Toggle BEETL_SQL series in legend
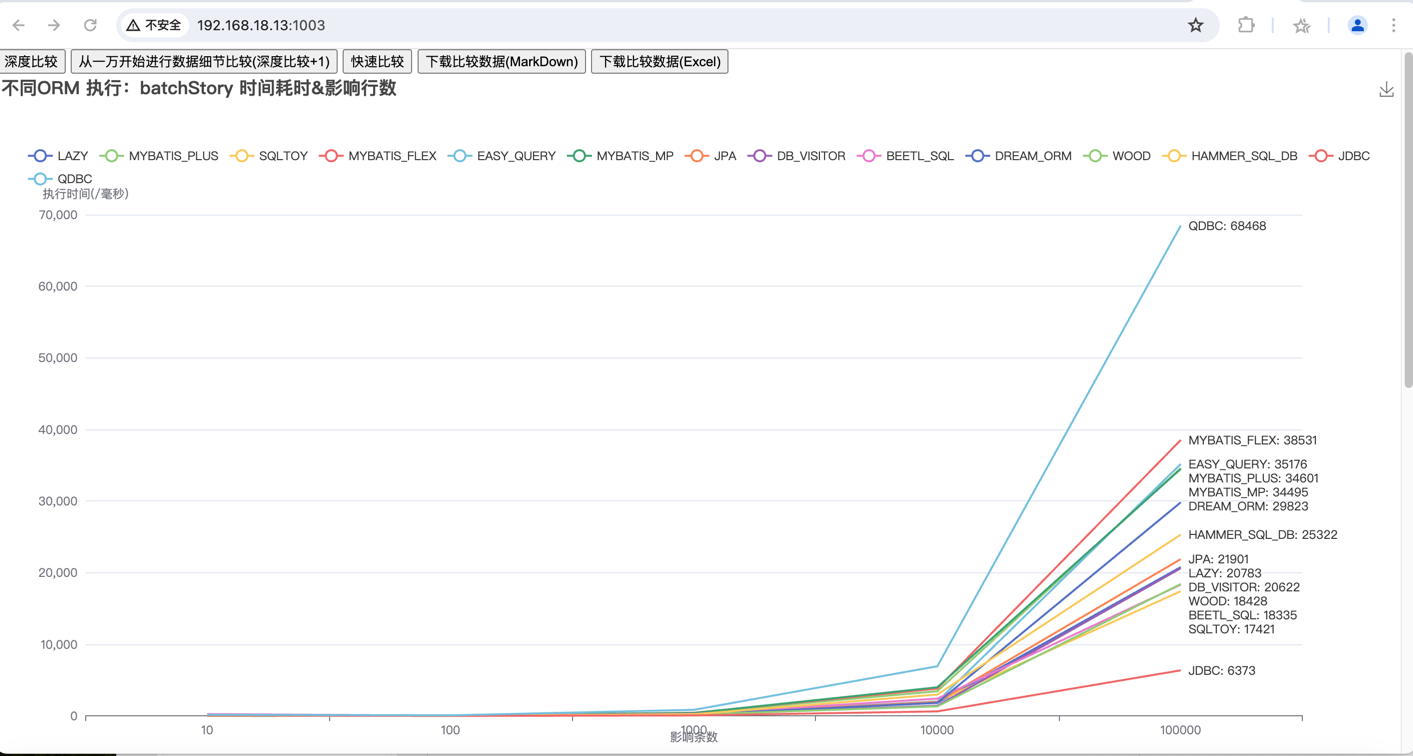This screenshot has height=756, width=1413. pyautogui.click(x=907, y=156)
